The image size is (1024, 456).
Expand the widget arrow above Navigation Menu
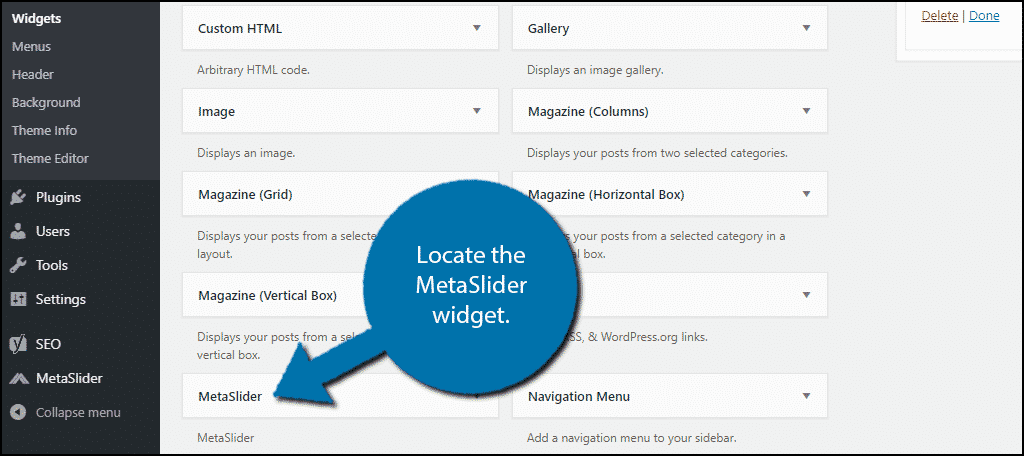(807, 295)
